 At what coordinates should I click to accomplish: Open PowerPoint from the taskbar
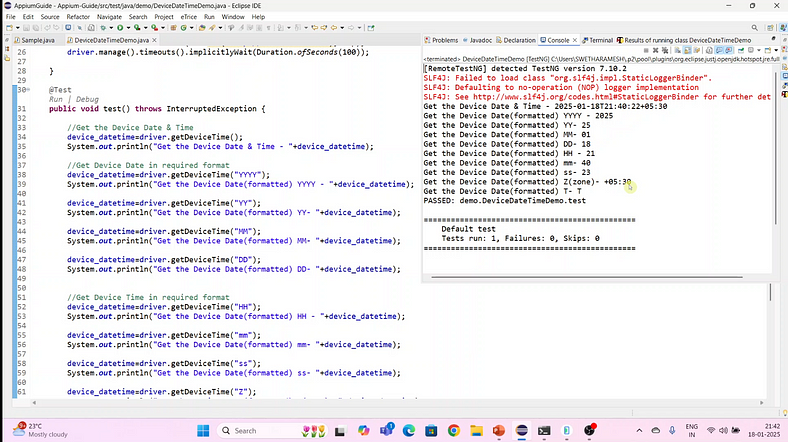pos(499,430)
